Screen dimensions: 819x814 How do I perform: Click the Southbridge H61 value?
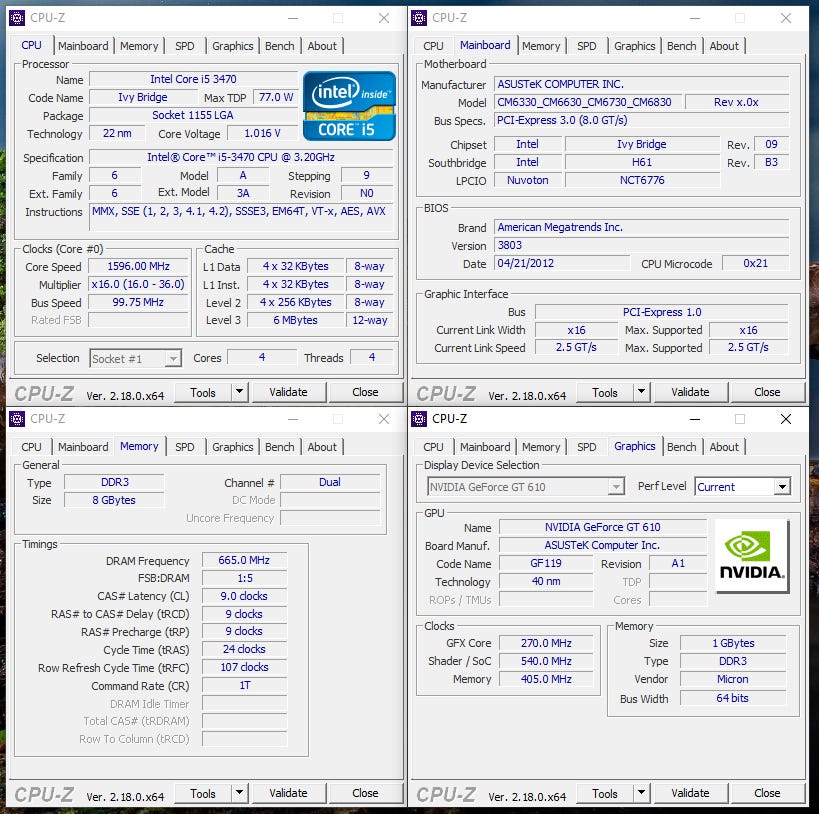(642, 162)
